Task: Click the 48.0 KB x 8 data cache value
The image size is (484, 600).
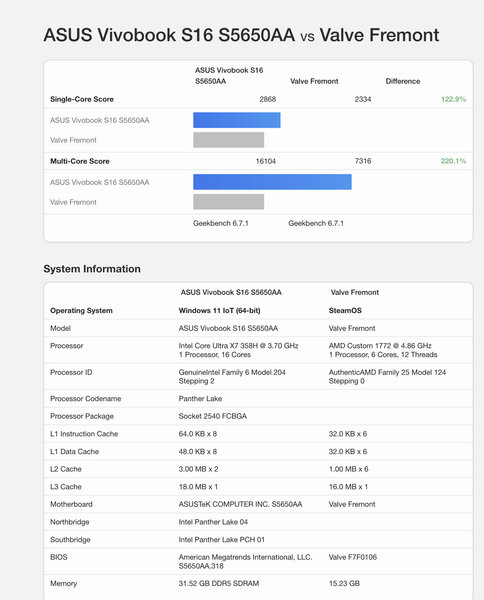Action: (x=197, y=452)
